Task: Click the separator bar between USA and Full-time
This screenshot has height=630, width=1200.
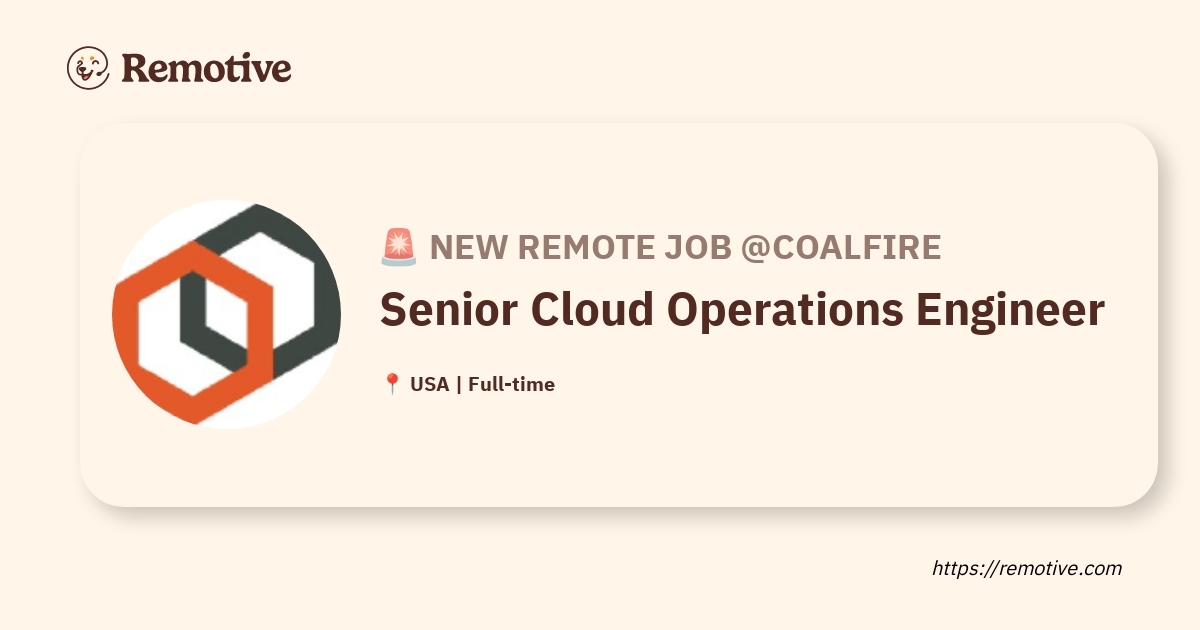Action: [x=458, y=384]
